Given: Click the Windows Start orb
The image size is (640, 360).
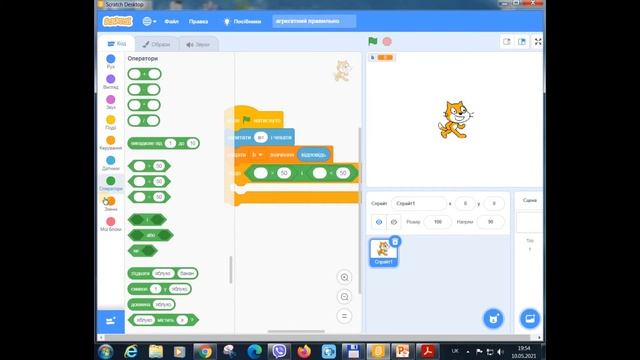Looking at the screenshot, I should point(105,351).
